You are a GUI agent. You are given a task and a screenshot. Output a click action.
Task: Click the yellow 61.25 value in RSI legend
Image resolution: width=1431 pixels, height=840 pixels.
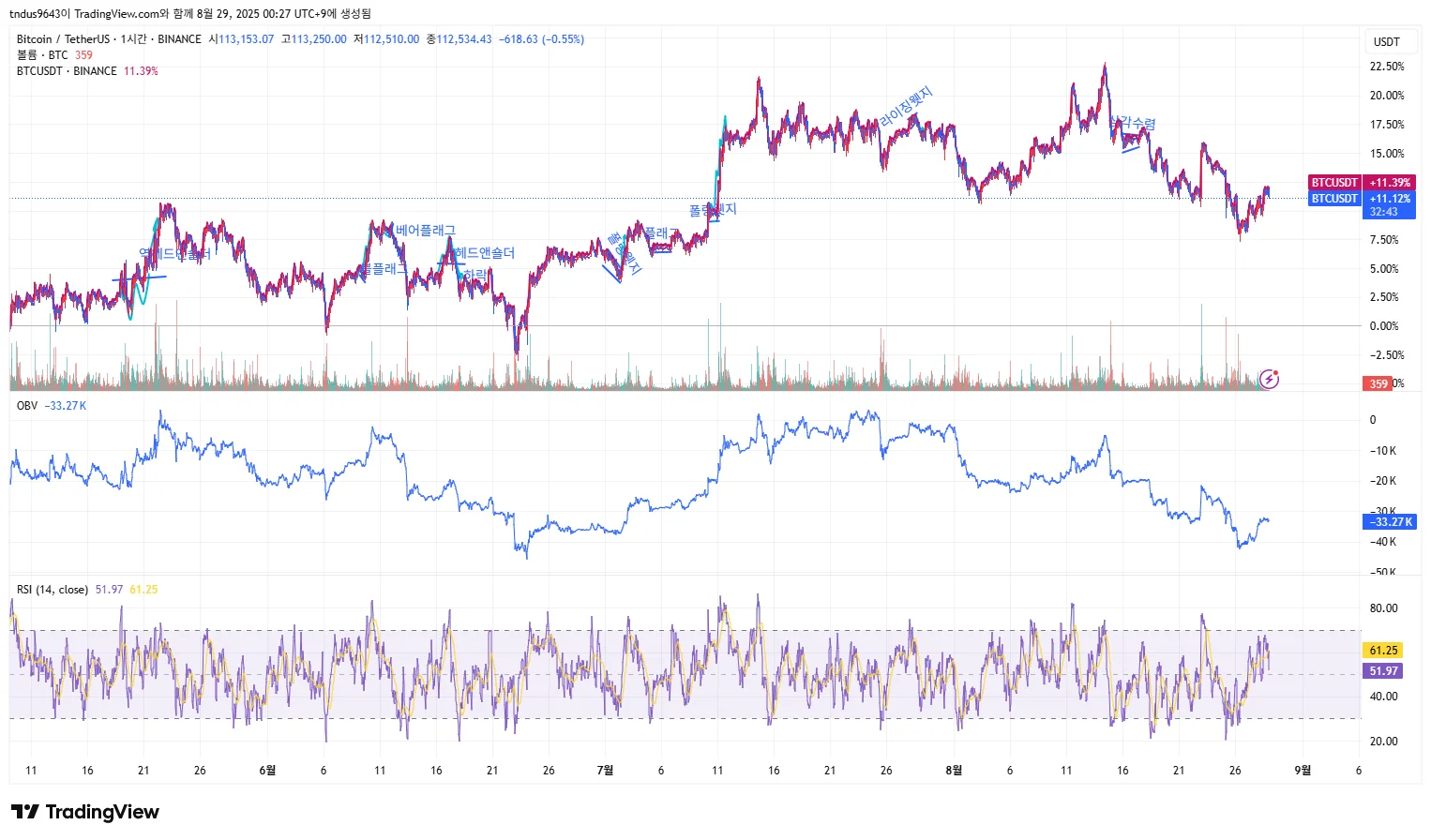[x=143, y=590]
